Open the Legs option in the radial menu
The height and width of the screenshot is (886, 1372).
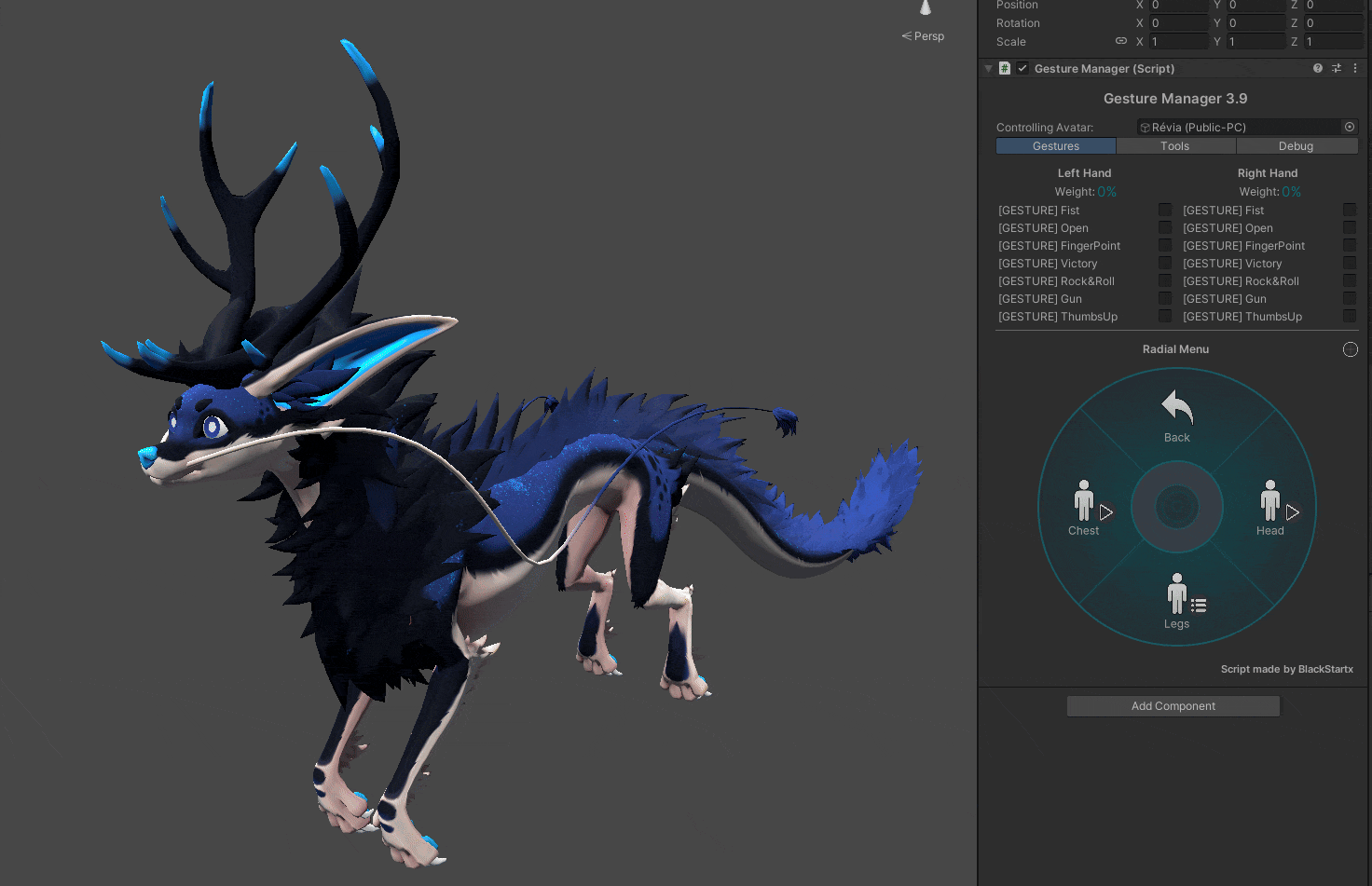pos(1177,601)
